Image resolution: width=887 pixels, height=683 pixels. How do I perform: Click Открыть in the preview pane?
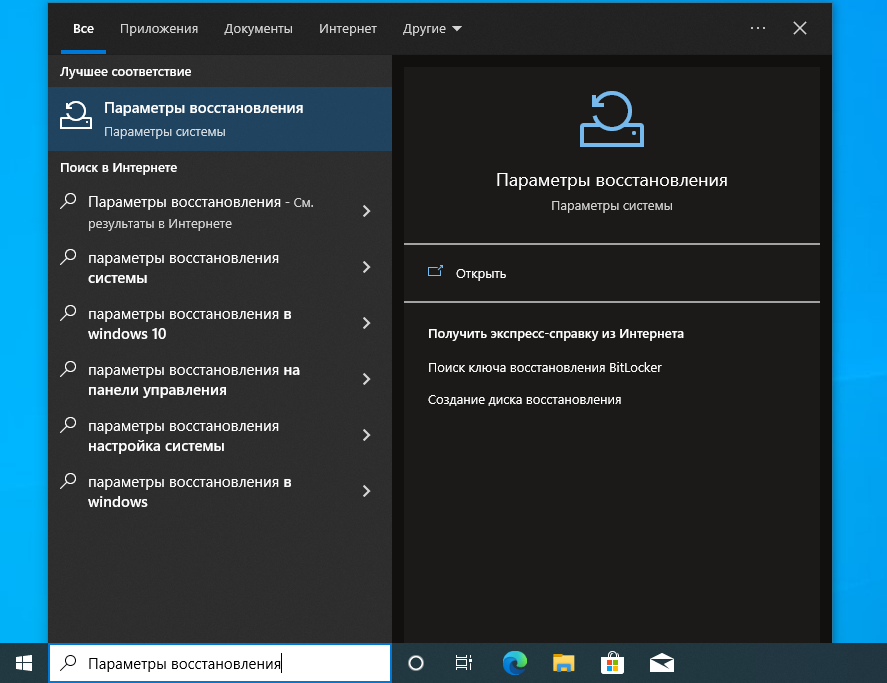click(x=481, y=273)
